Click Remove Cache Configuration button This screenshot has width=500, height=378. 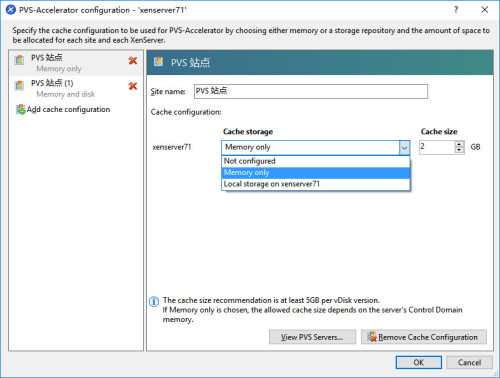pyautogui.click(x=424, y=337)
